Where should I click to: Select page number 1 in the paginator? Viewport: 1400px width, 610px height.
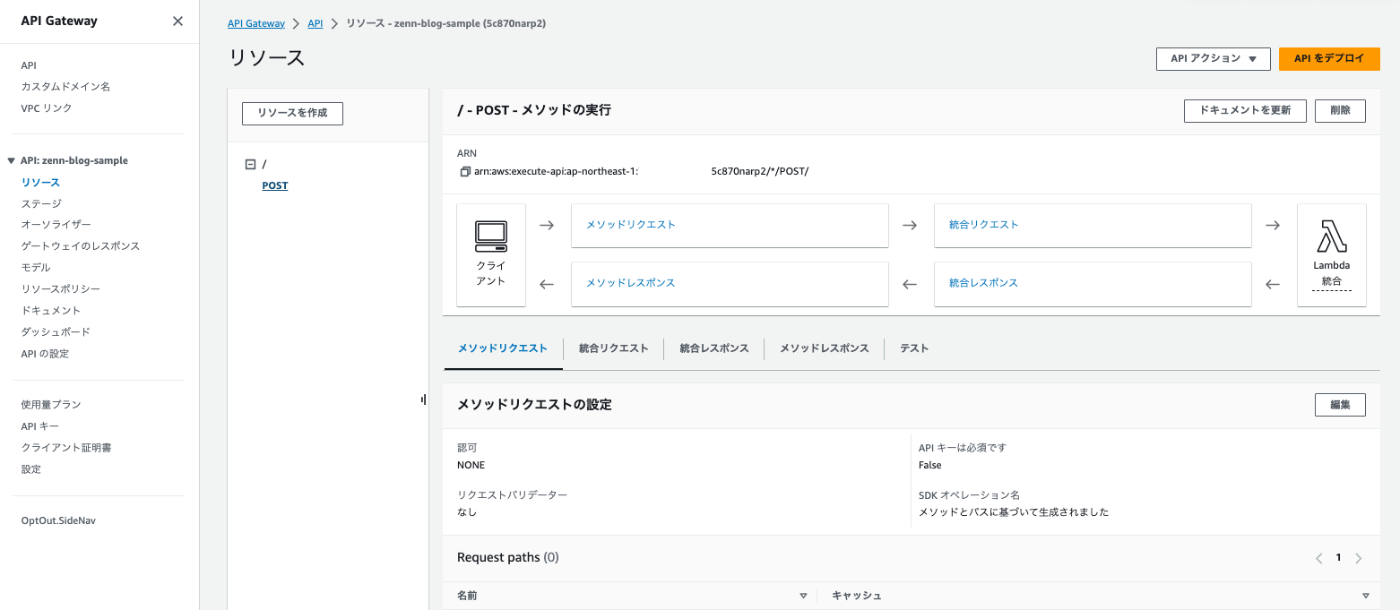1338,558
